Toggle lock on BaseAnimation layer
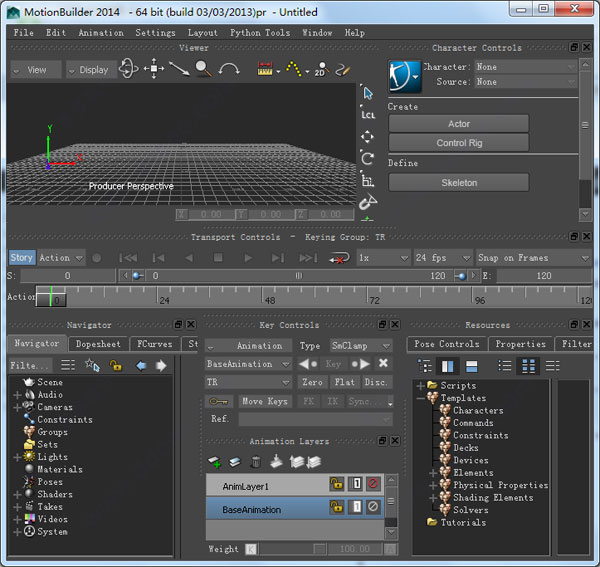This screenshot has height=567, width=600. [x=337, y=507]
